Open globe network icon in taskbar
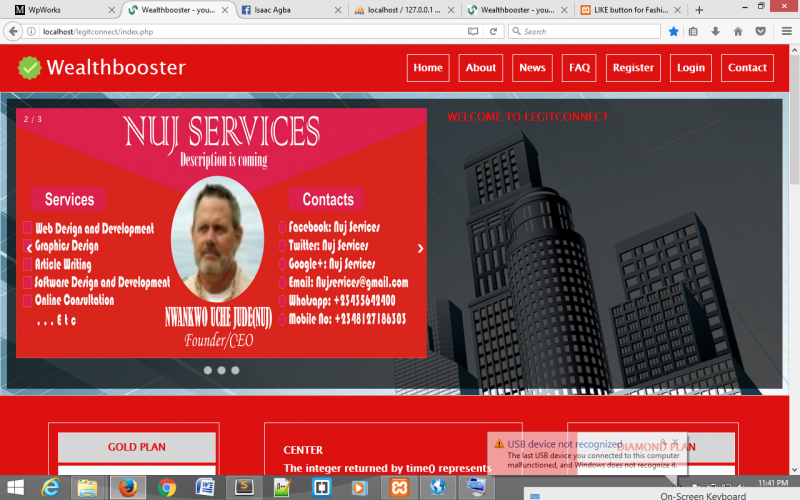800x500 pixels. pos(438,488)
